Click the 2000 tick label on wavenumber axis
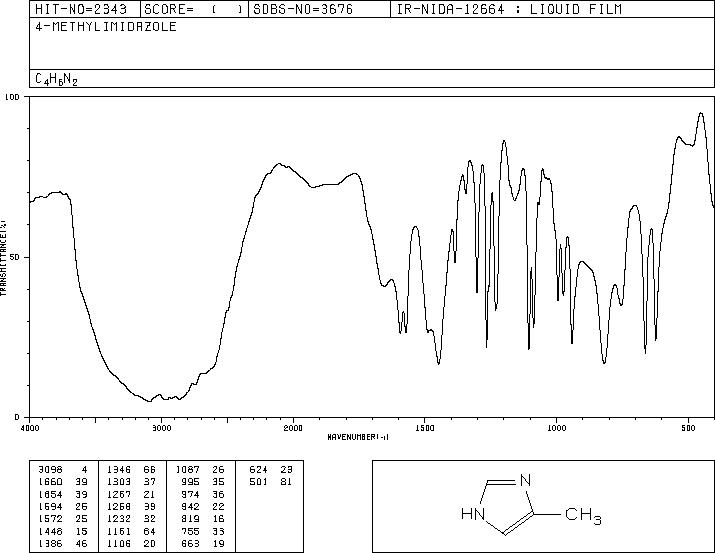The height and width of the screenshot is (553, 715). coord(293,428)
